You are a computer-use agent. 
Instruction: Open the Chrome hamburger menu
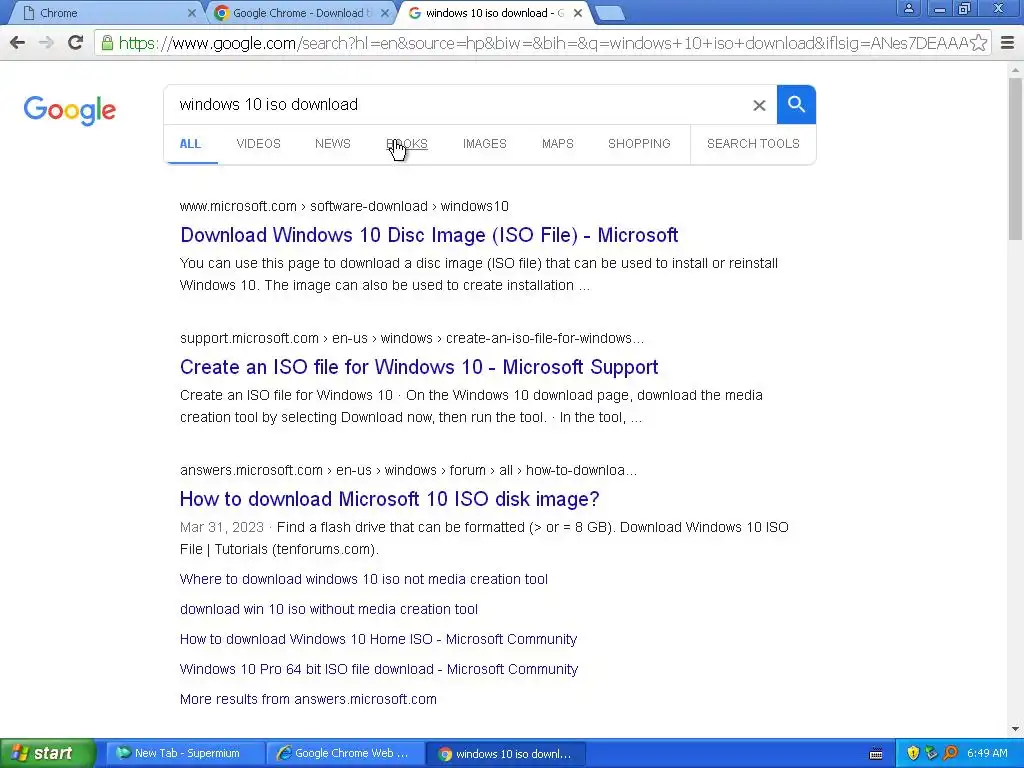click(1008, 43)
